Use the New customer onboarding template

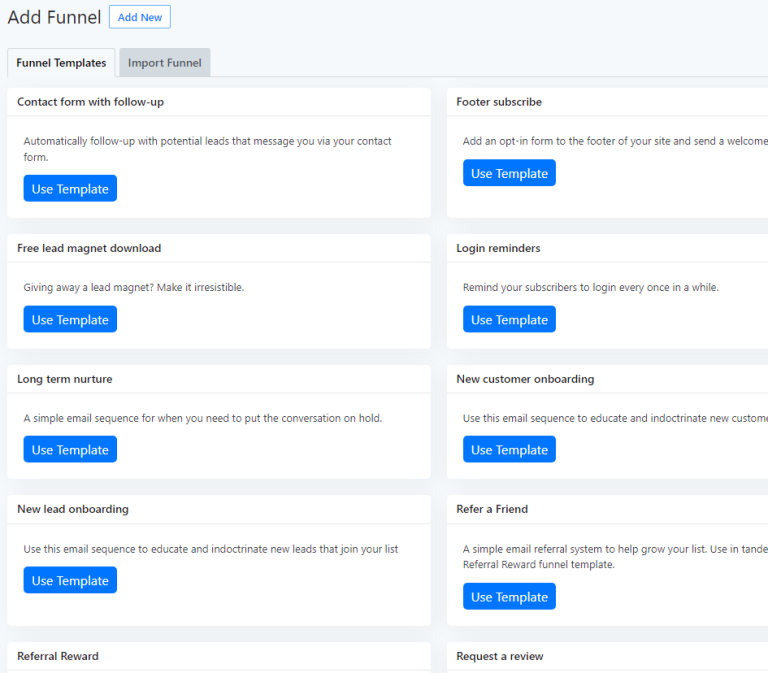(509, 450)
